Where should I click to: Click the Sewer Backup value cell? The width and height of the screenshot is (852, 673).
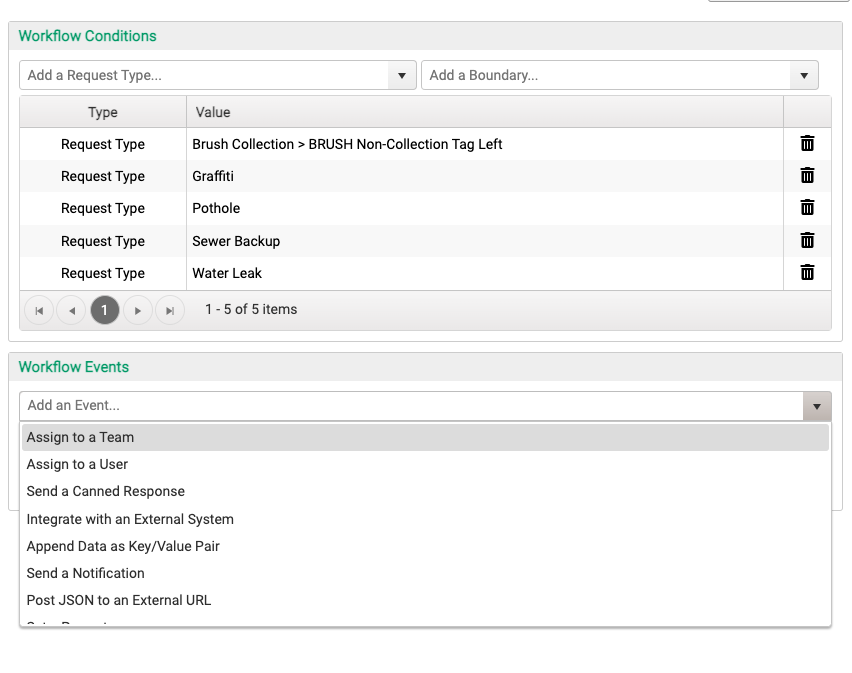click(485, 241)
